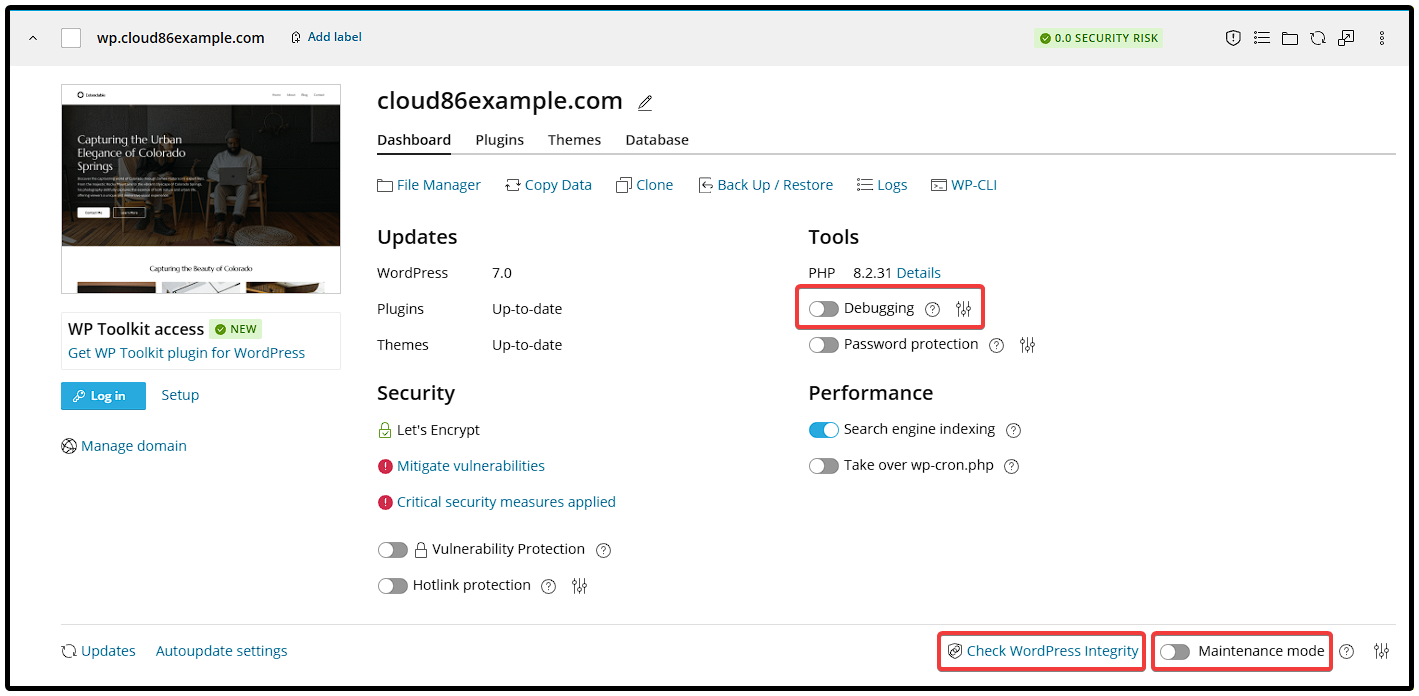Open Debugging settings sliders icon
This screenshot has width=1419, height=696.
click(x=963, y=309)
